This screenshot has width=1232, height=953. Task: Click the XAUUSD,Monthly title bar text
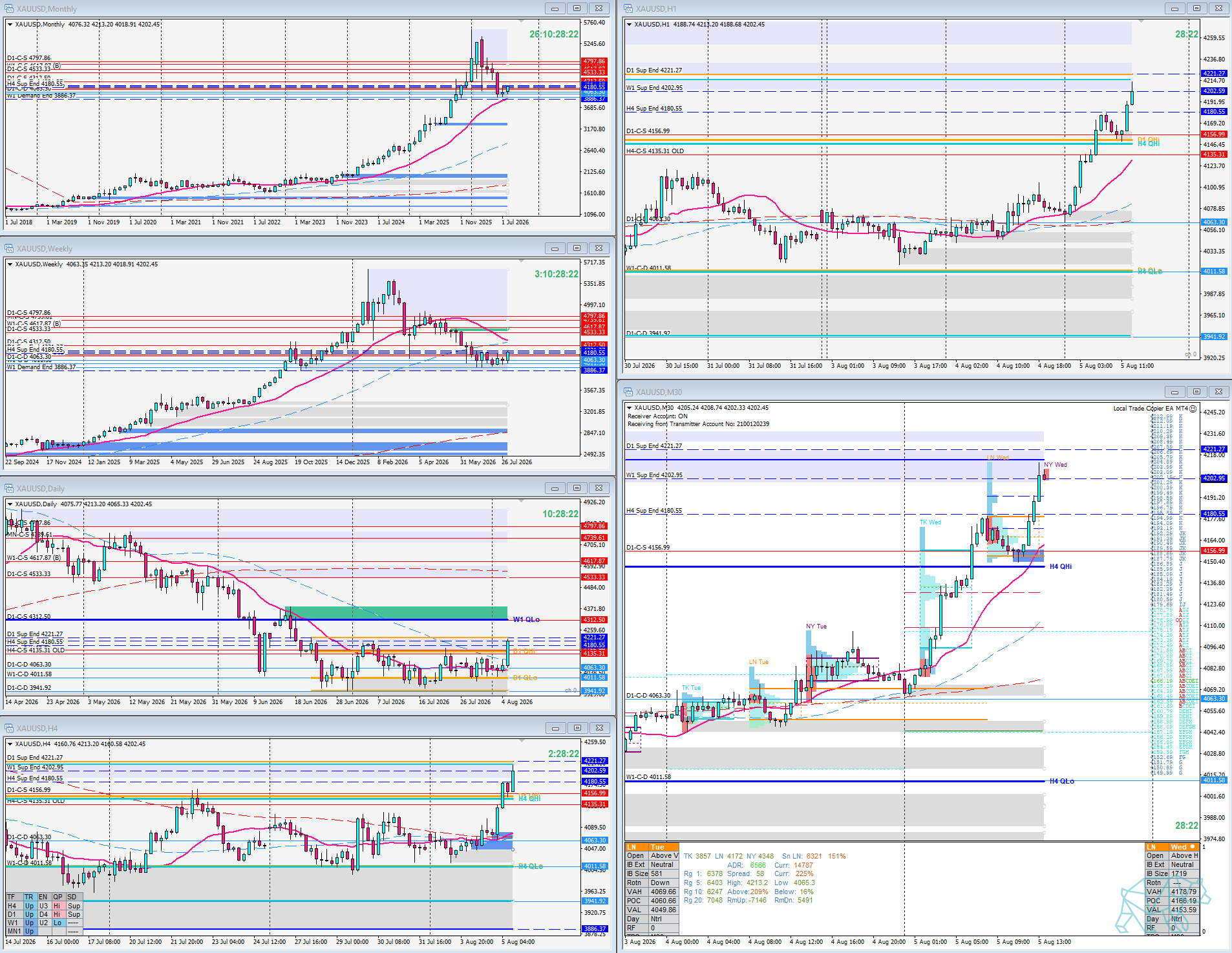tap(47, 9)
